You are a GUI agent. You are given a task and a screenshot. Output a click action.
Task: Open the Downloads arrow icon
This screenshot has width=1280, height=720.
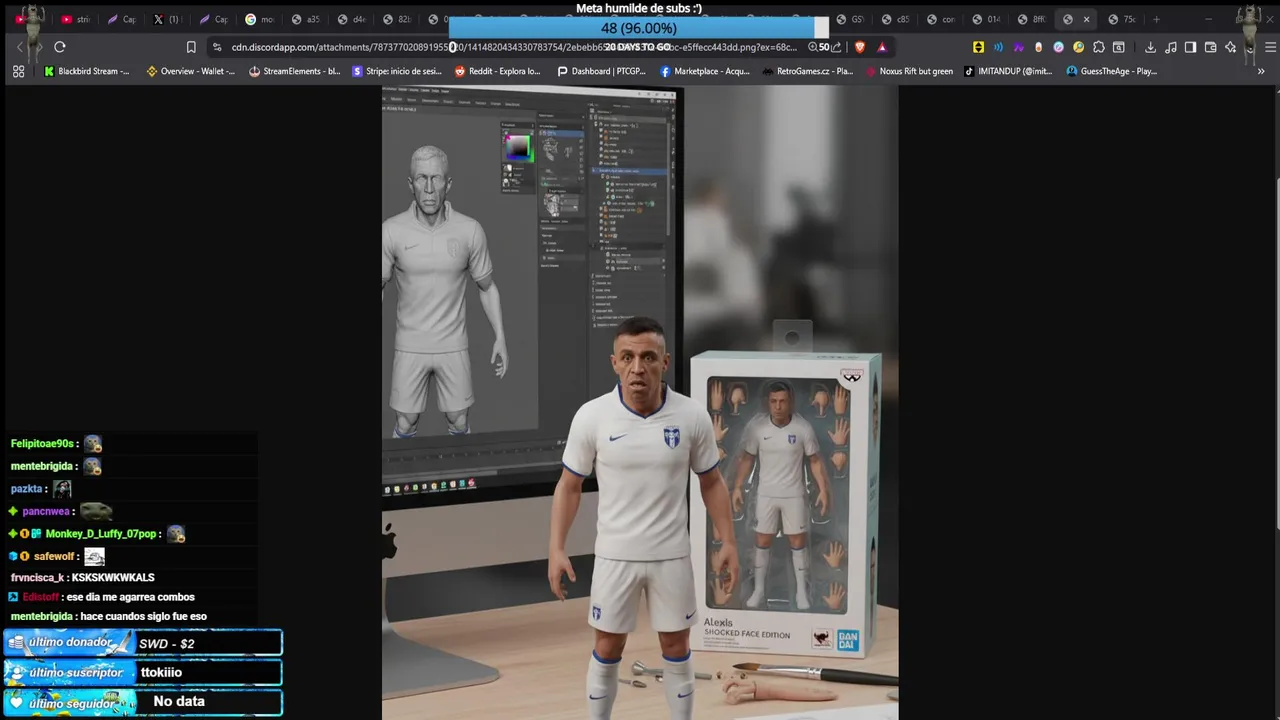pyautogui.click(x=1151, y=47)
